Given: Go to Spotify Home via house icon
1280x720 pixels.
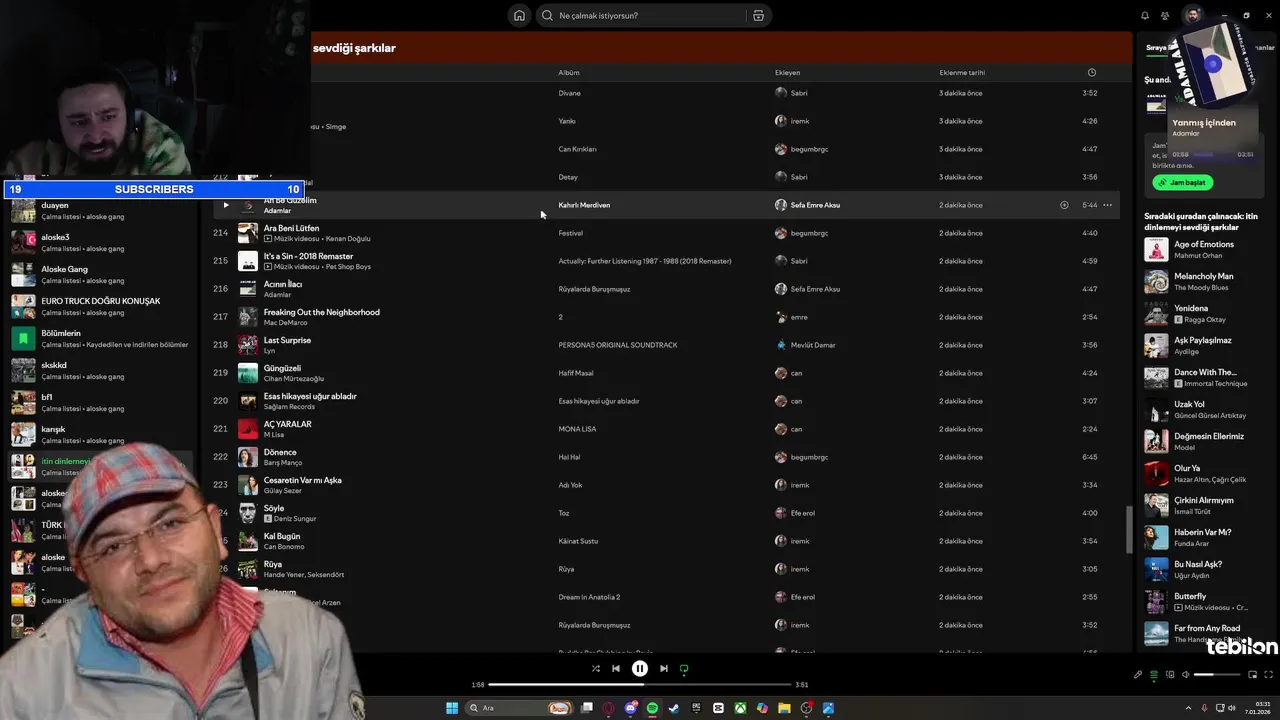Looking at the screenshot, I should pyautogui.click(x=519, y=15).
